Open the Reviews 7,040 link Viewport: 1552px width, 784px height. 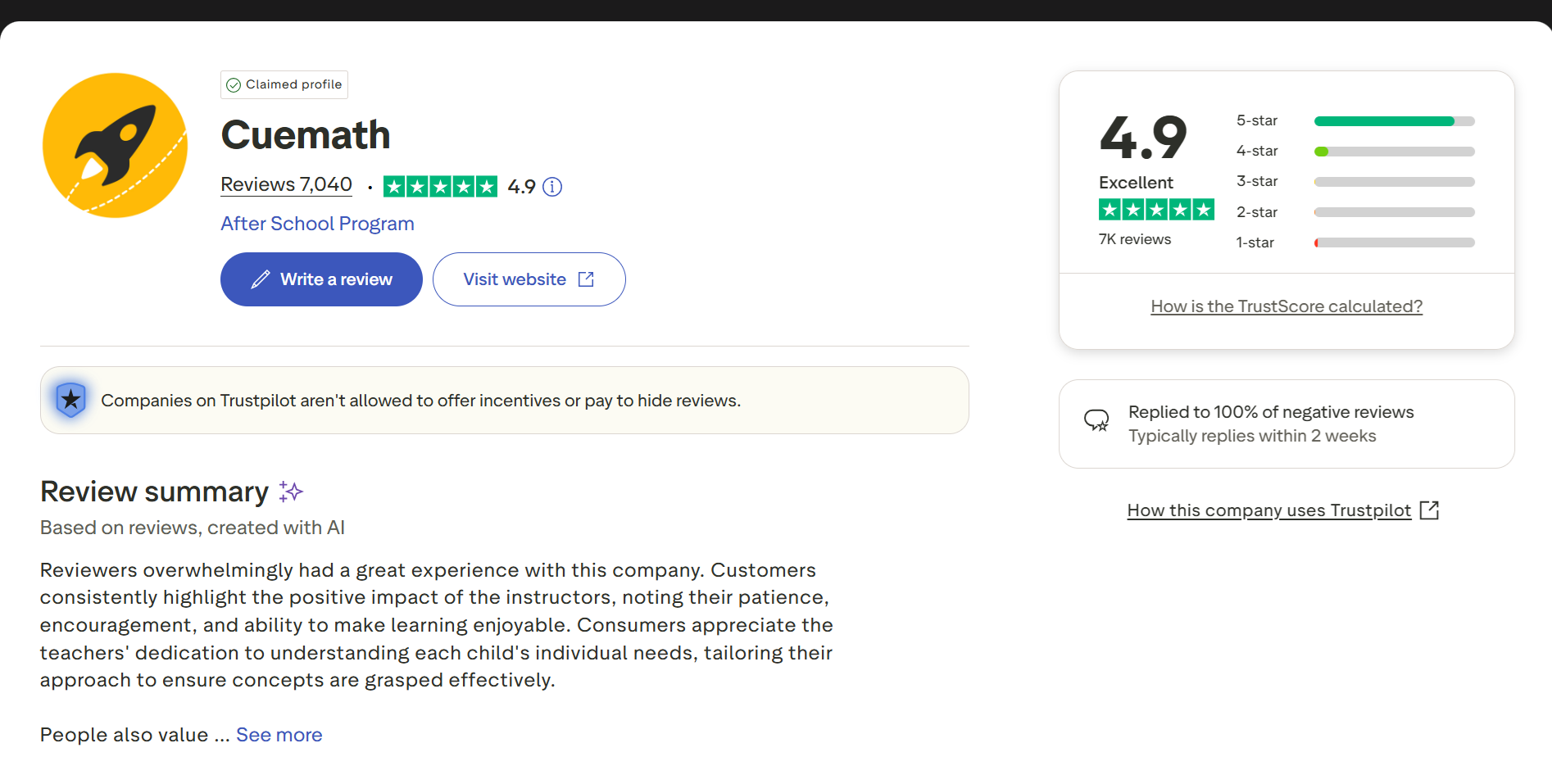[286, 185]
